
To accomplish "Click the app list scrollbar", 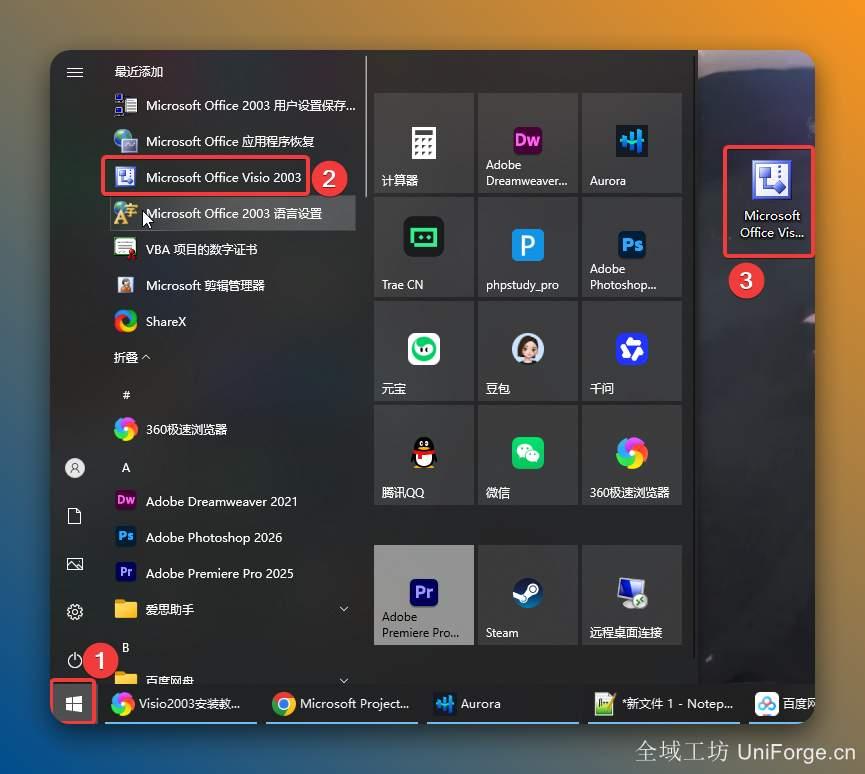I will [x=366, y=126].
